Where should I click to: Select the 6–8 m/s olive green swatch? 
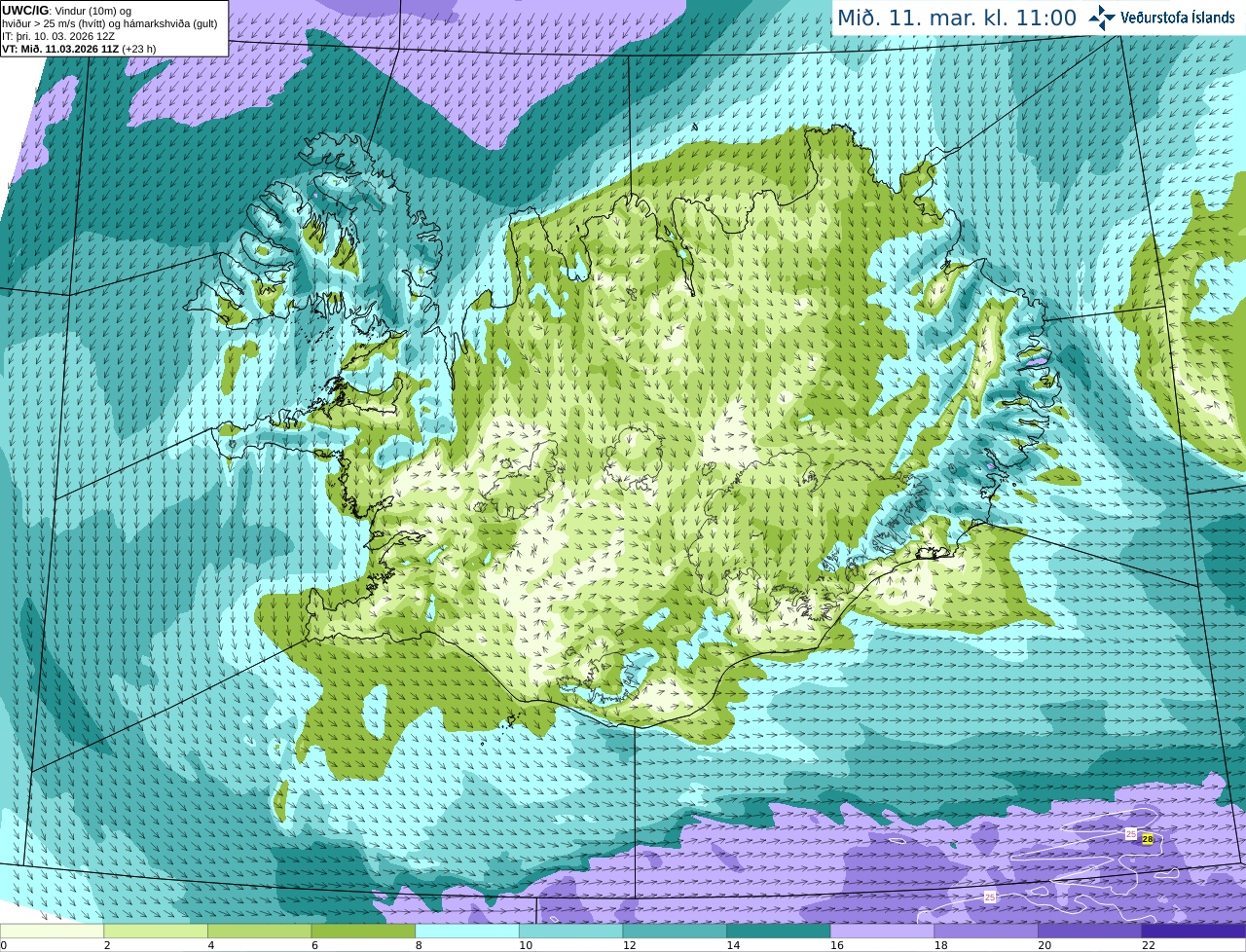point(363,931)
